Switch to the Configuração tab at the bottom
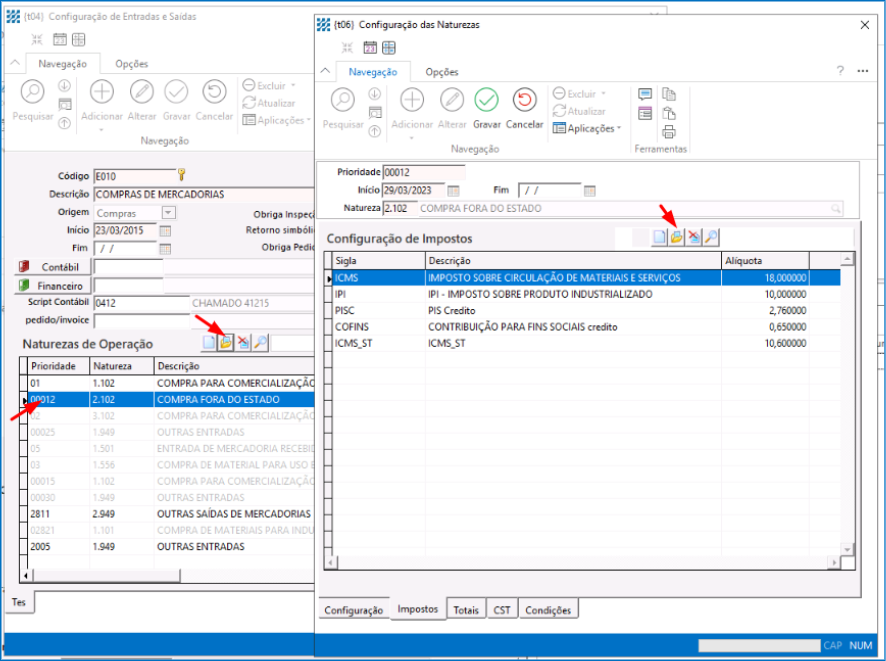 354,610
